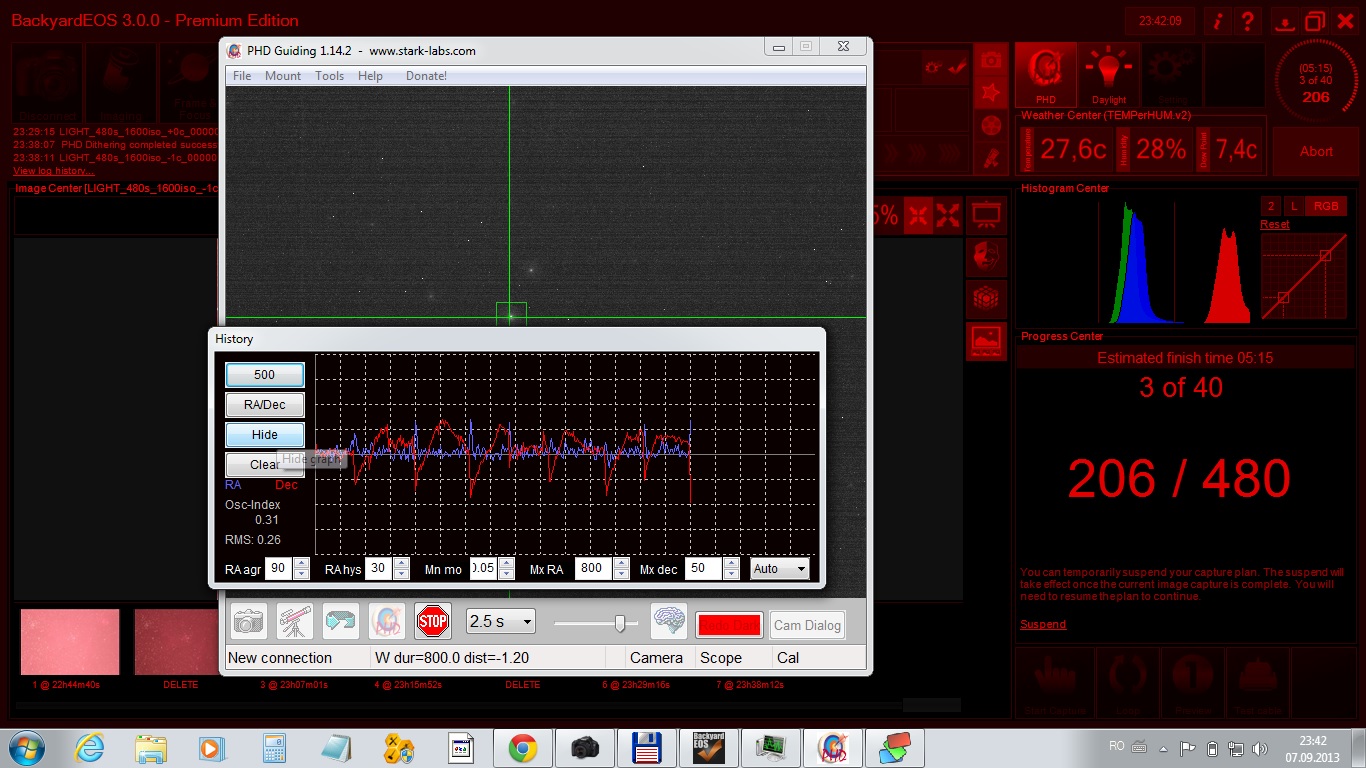Image resolution: width=1366 pixels, height=768 pixels.
Task: Abort the BackyardEOS capture
Action: coord(1316,151)
